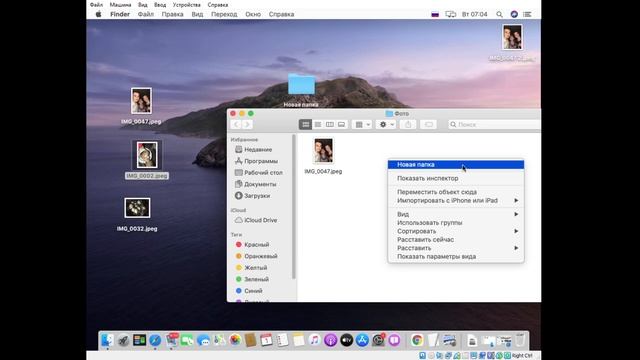Viewport: 640px width, 360px height.
Task: Switch Finder to list view
Action: (x=318, y=124)
